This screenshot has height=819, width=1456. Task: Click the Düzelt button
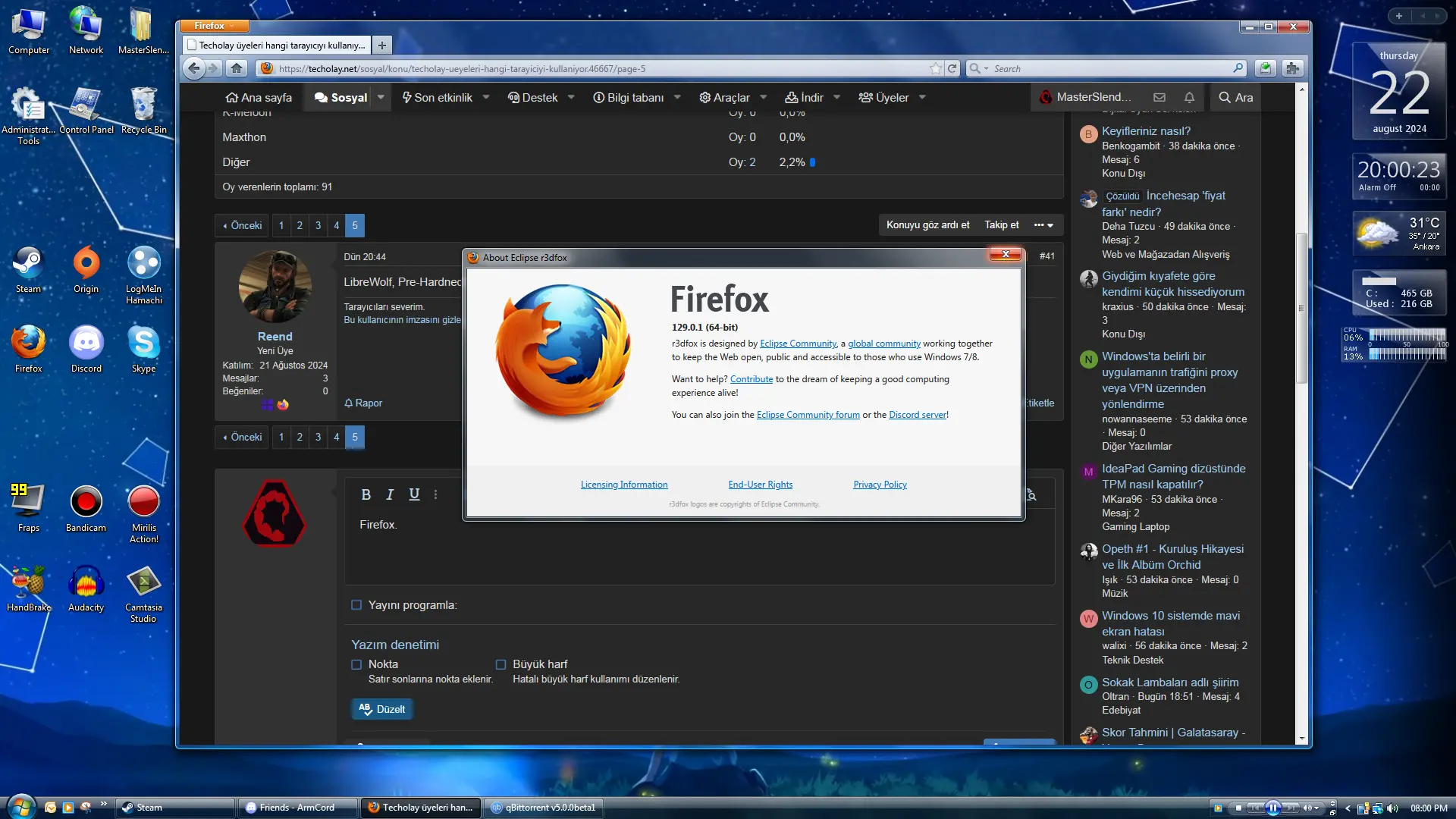tap(382, 709)
